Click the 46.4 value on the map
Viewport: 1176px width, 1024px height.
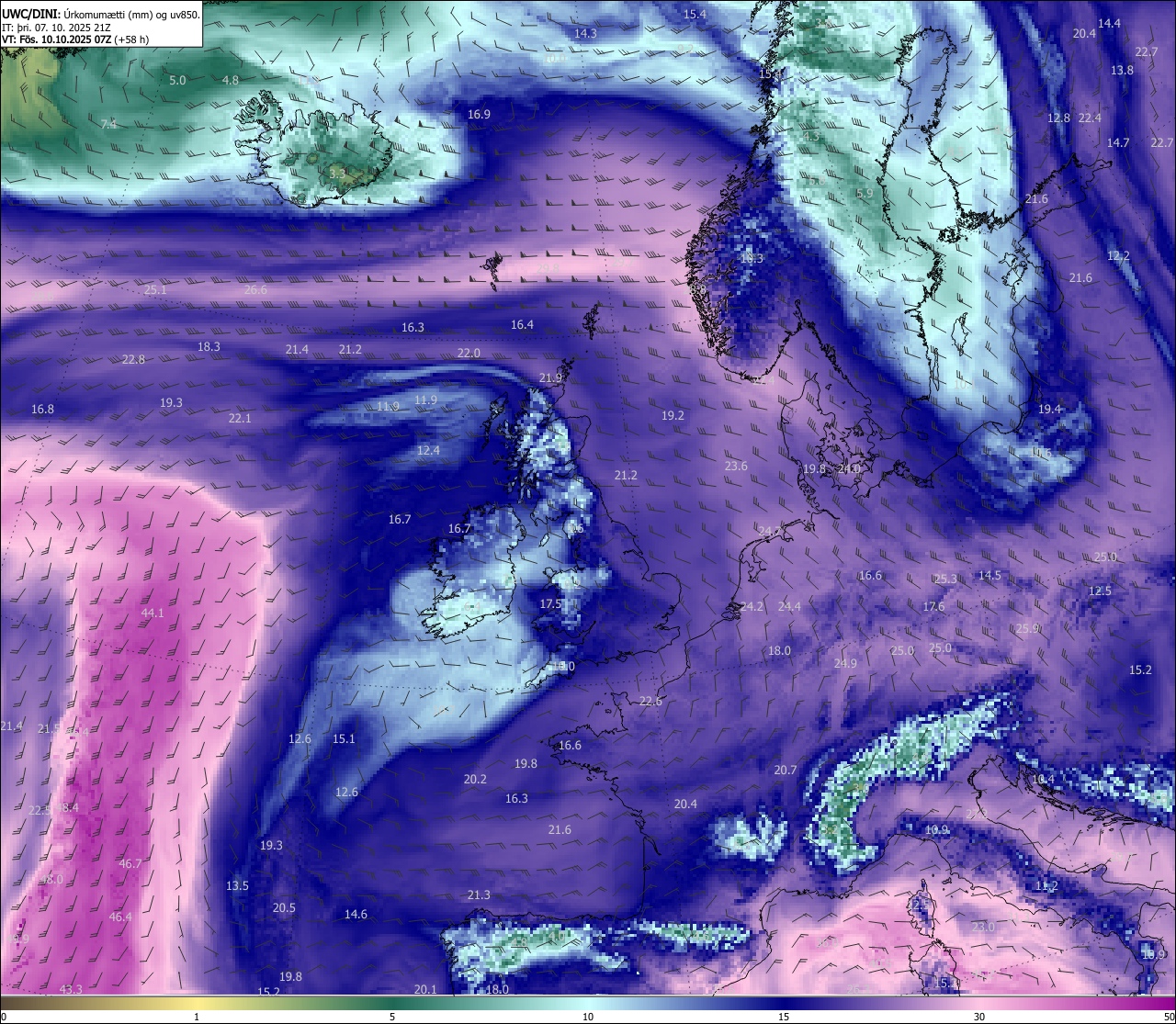click(x=120, y=917)
